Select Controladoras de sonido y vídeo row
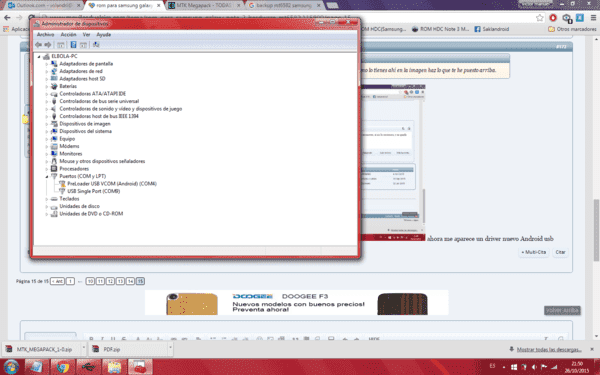600x375 pixels. pos(121,109)
